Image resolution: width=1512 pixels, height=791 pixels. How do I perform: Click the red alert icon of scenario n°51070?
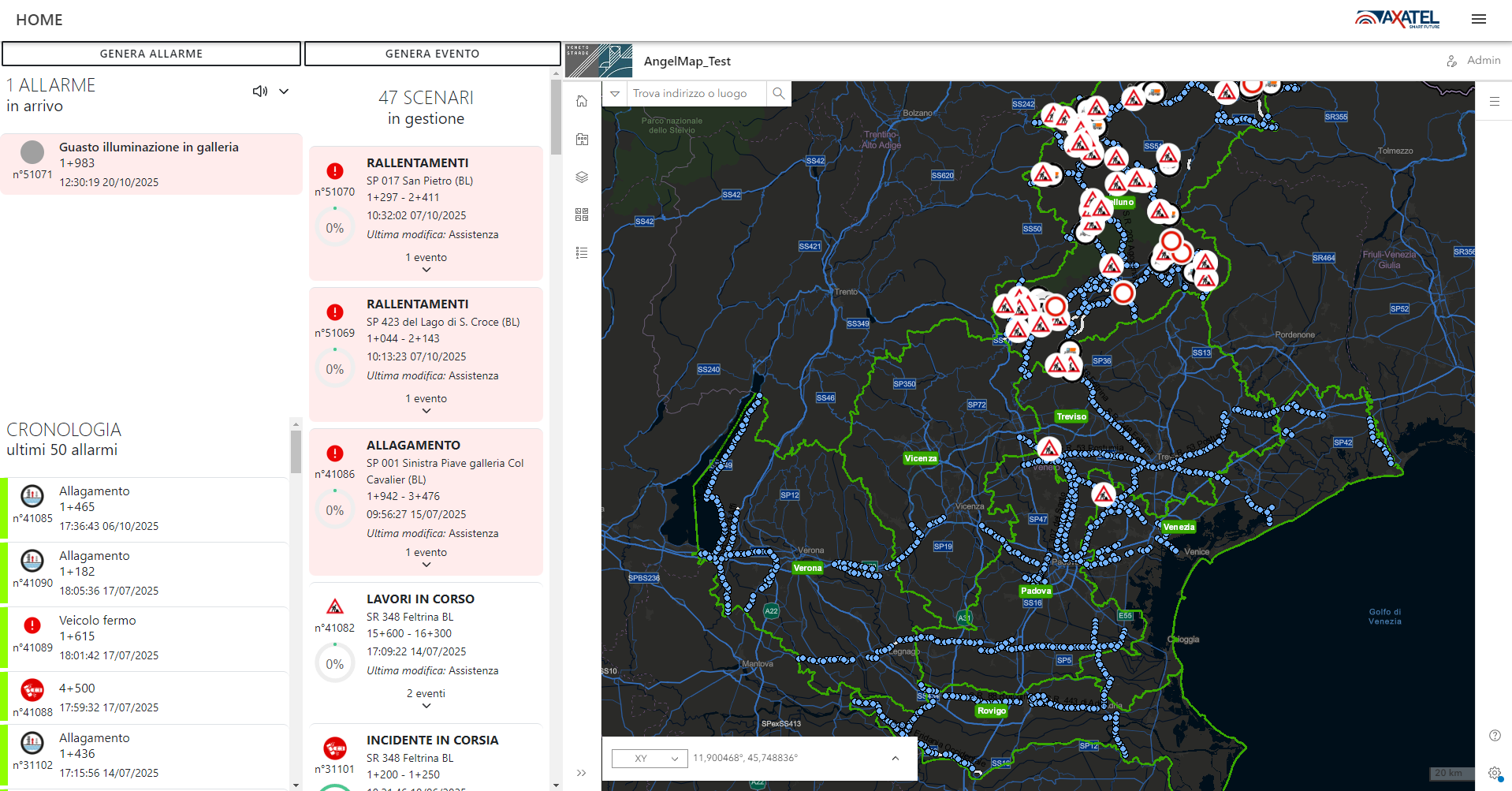(x=335, y=171)
